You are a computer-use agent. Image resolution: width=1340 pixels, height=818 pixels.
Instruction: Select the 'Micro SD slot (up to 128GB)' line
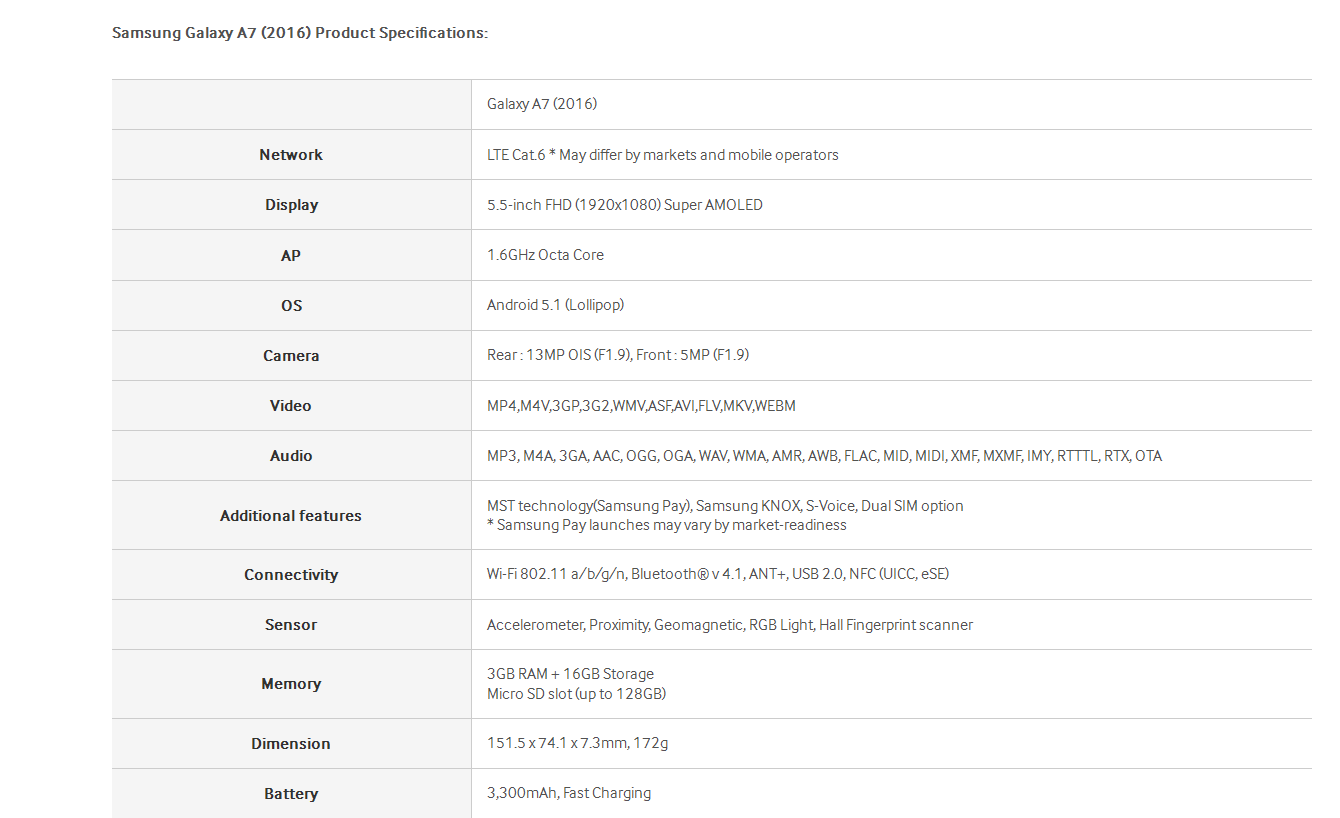click(x=577, y=694)
